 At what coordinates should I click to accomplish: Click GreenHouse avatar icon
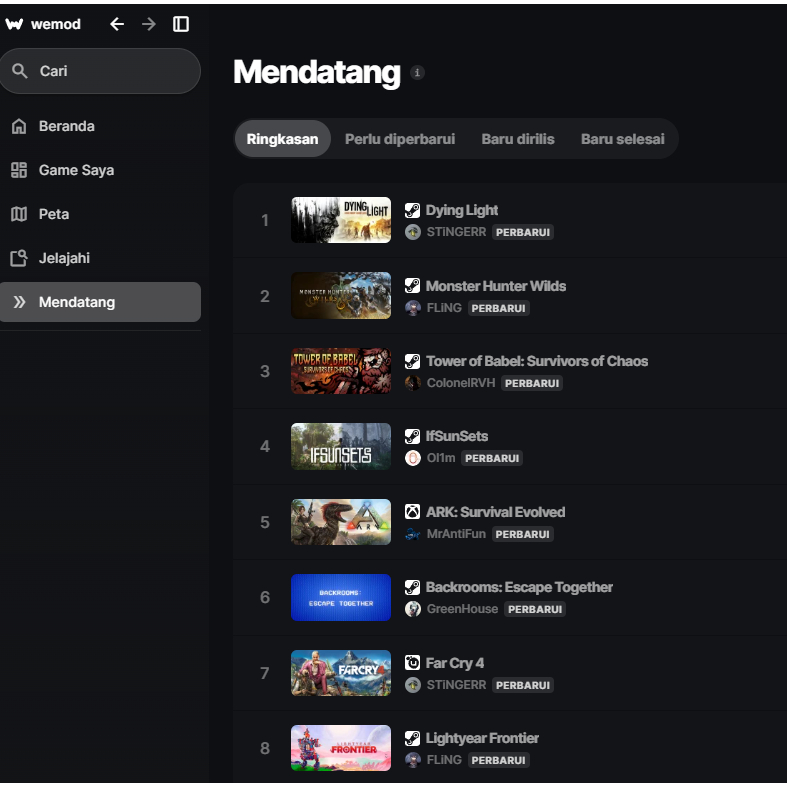pos(413,609)
